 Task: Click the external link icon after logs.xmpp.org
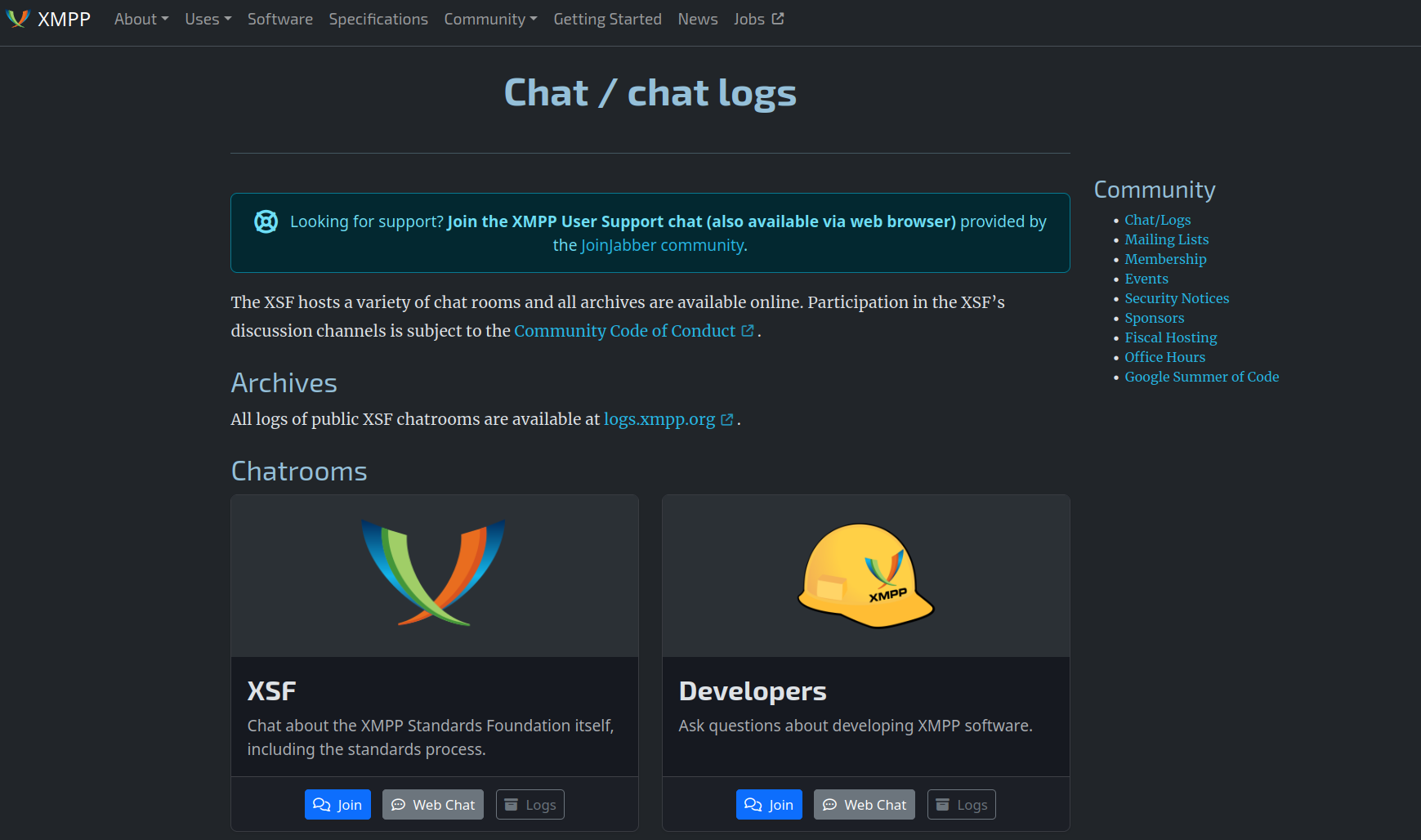click(x=727, y=419)
